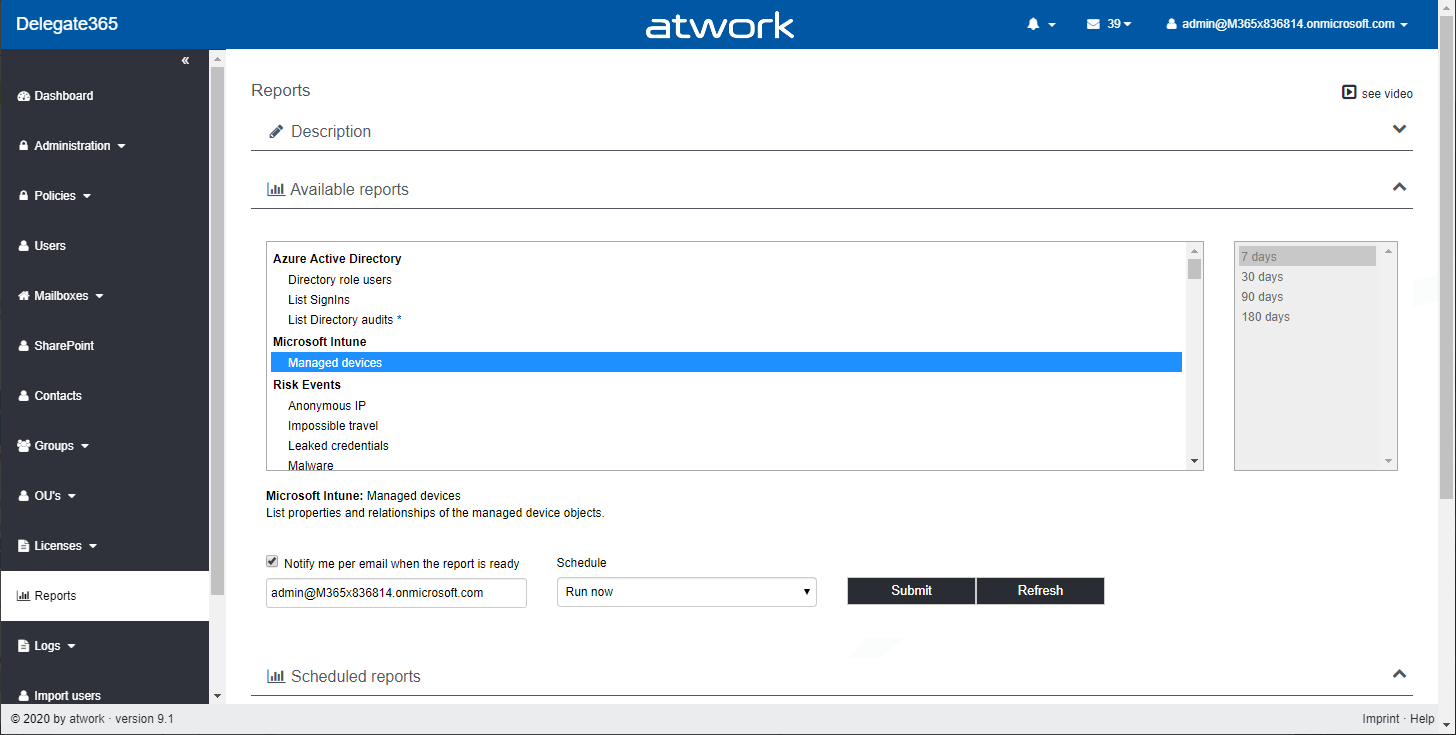Screen dimensions: 1456x735
Task: Open the Schedule Run now dropdown
Action: (686, 592)
